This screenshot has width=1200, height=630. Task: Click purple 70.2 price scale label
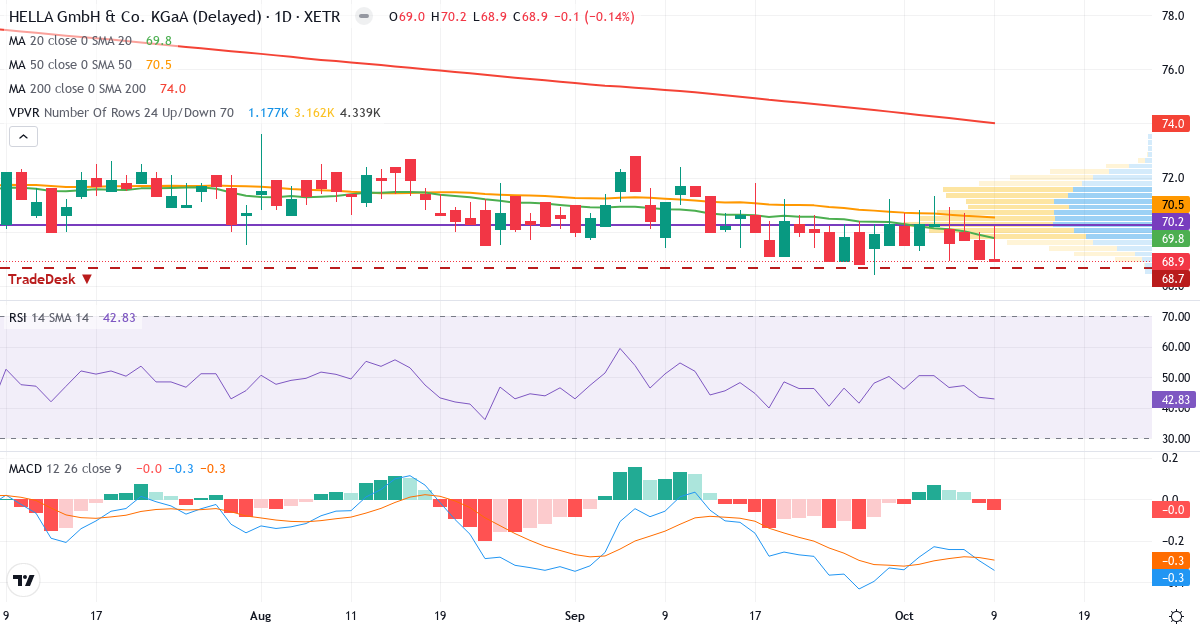[1170, 221]
